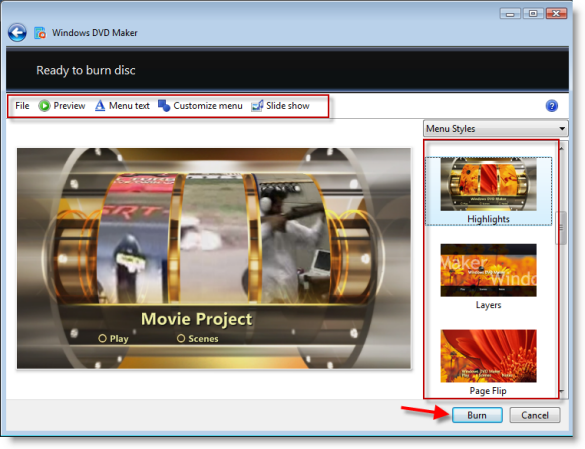Click the Burn button
Image resolution: width=585 pixels, height=449 pixels.
477,415
